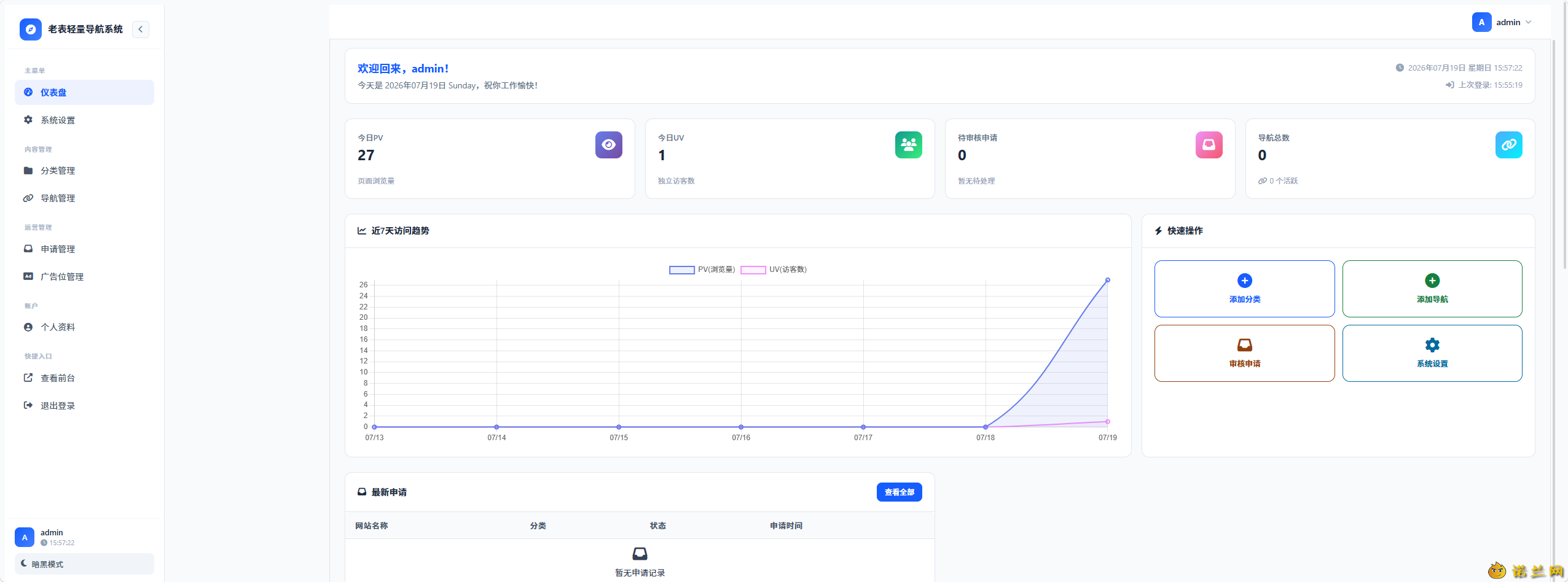
Task: Click 查看前台 to view the front site
Action: tap(85, 378)
